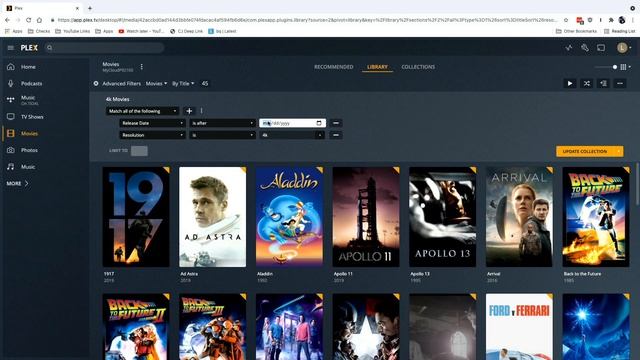Open the Plex hamburger menu
Image resolution: width=640 pixels, height=360 pixels.
coord(11,48)
